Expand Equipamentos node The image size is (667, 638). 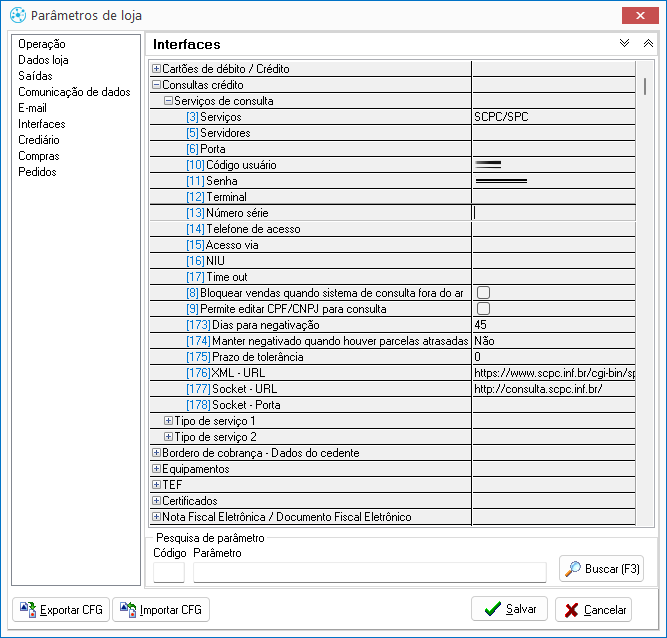[156, 469]
